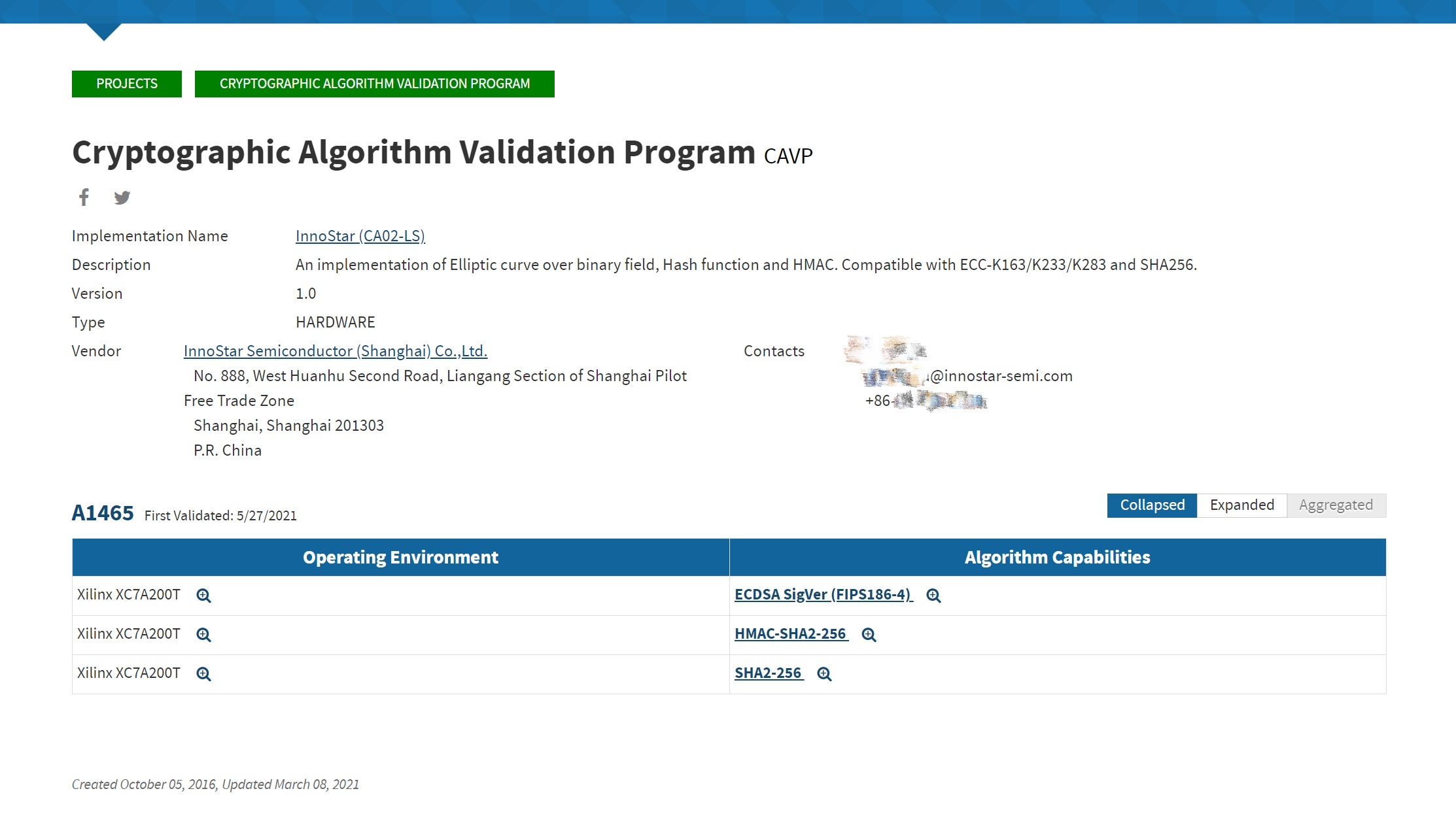The height and width of the screenshot is (825, 1456).
Task: Click magnifier next to SHA2-256
Action: tap(824, 674)
